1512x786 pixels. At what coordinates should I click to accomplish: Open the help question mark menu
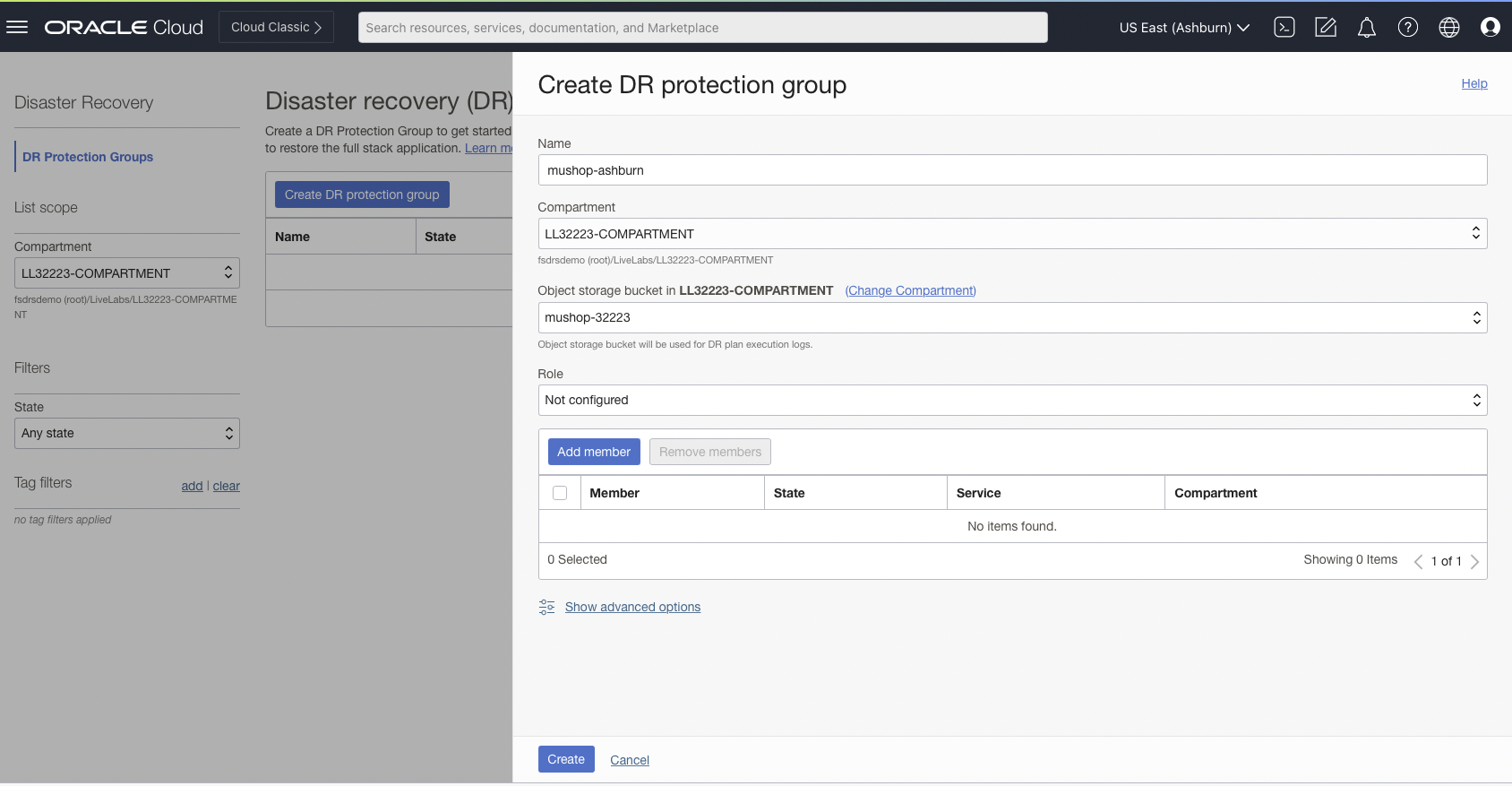point(1407,27)
